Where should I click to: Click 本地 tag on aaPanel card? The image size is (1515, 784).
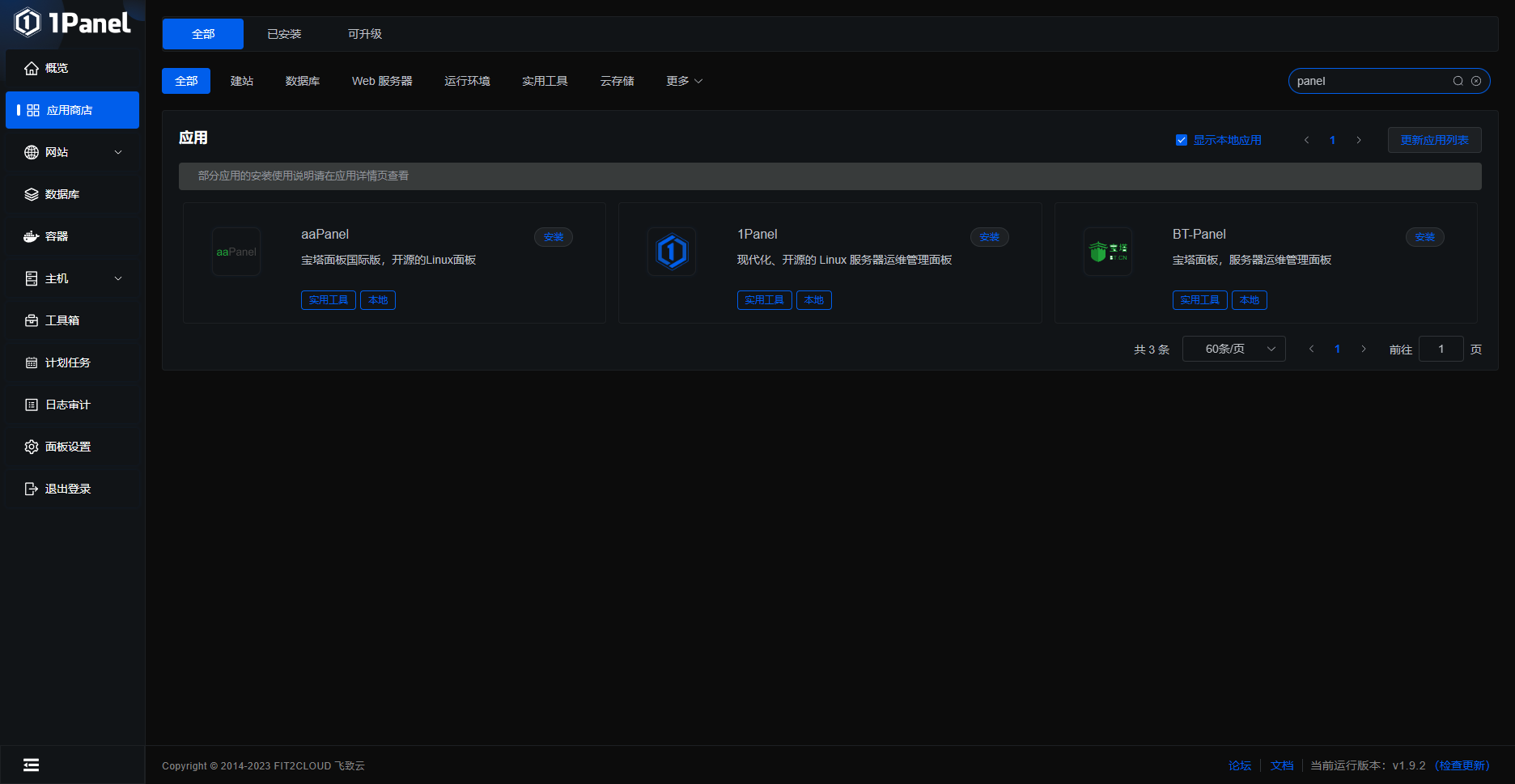pyautogui.click(x=378, y=300)
